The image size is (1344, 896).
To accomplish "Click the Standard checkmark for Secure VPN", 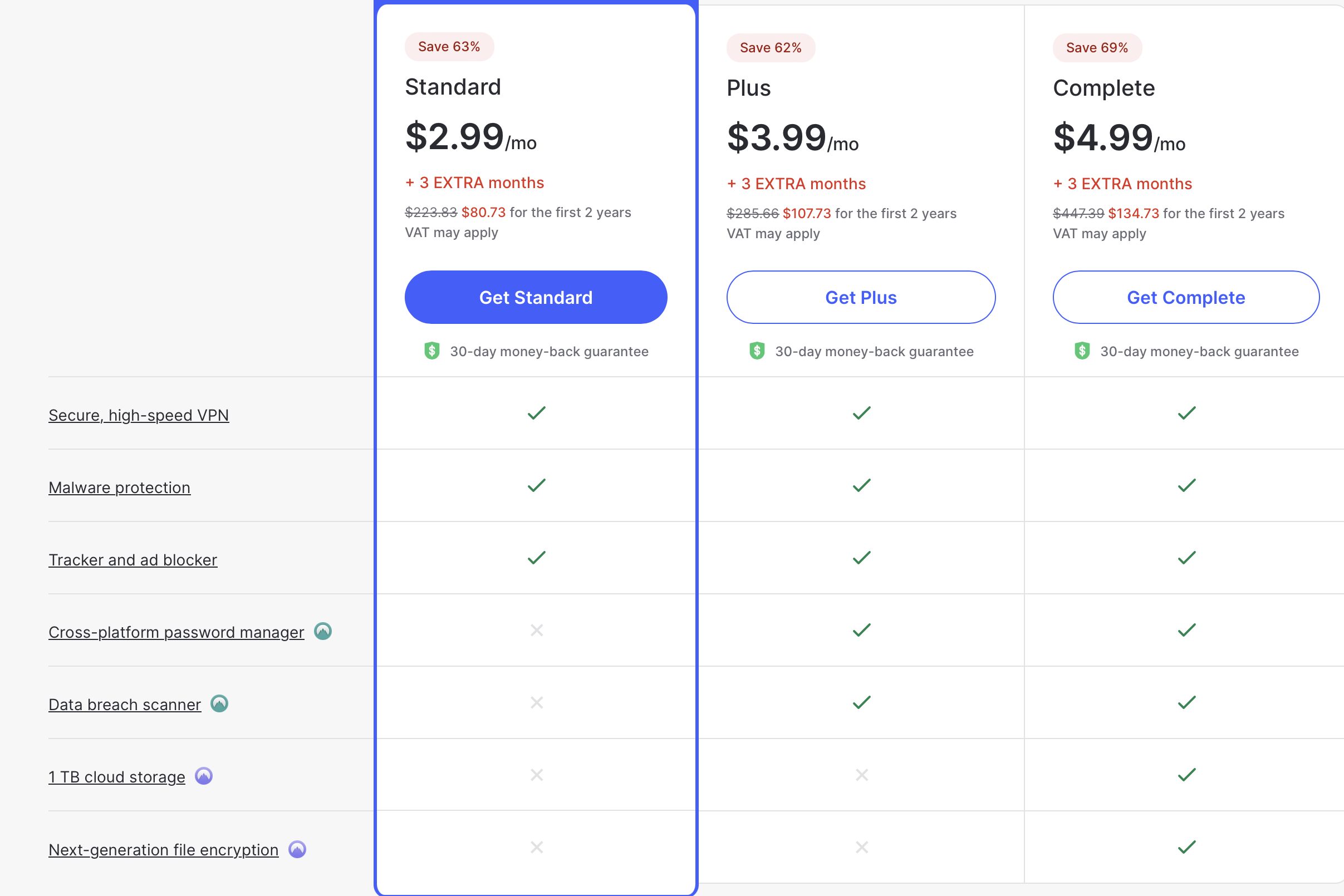I will pyautogui.click(x=536, y=412).
